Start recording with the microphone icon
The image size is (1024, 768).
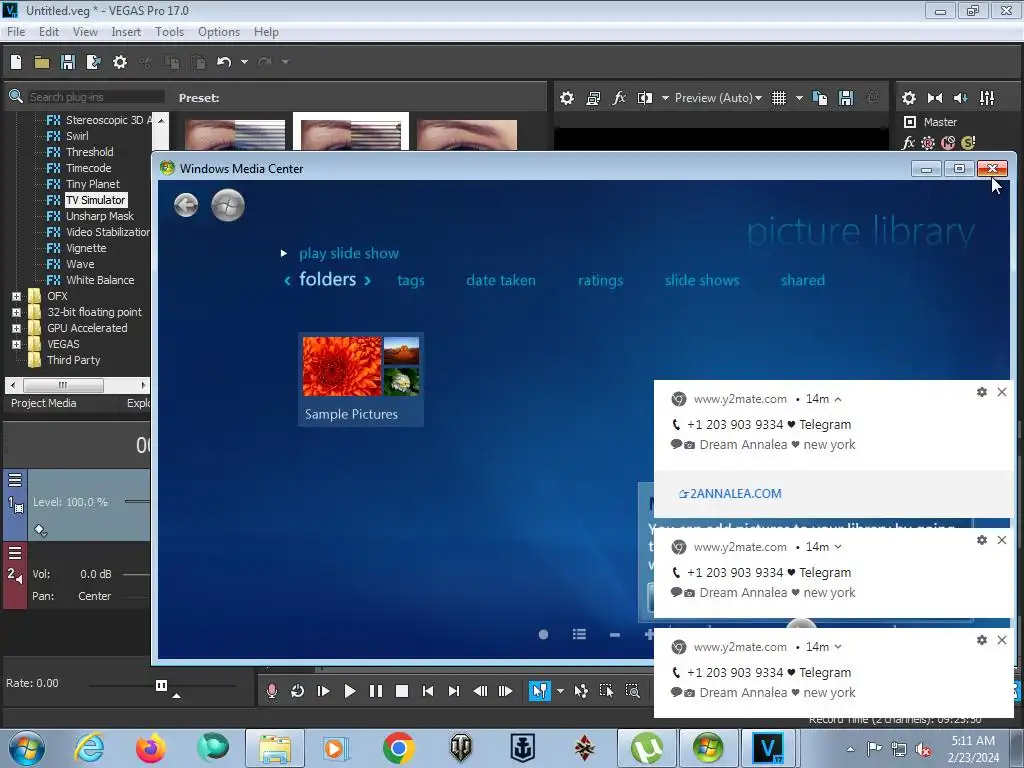tap(272, 691)
